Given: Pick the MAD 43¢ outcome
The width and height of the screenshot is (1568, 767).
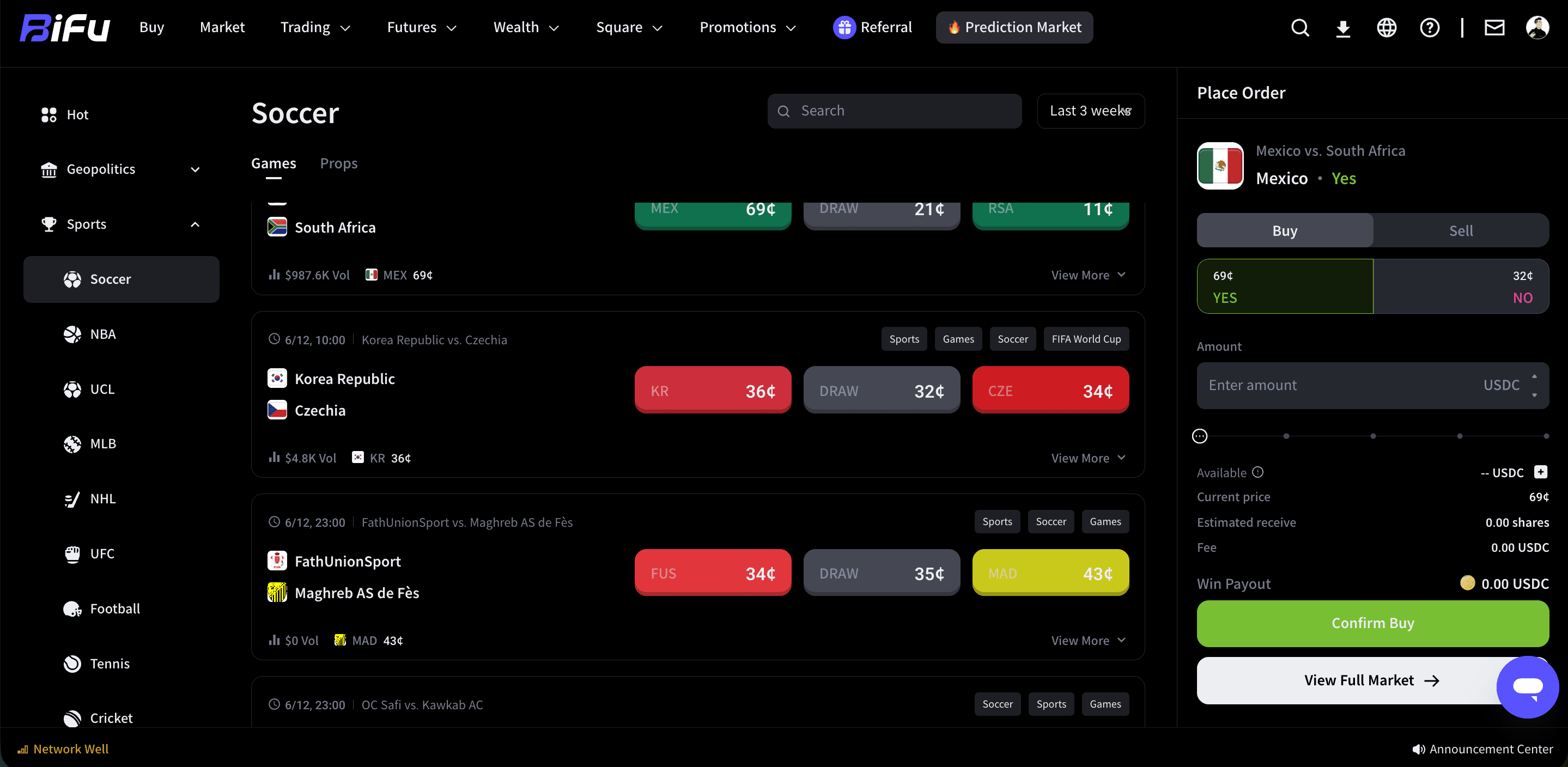Looking at the screenshot, I should pos(1050,572).
